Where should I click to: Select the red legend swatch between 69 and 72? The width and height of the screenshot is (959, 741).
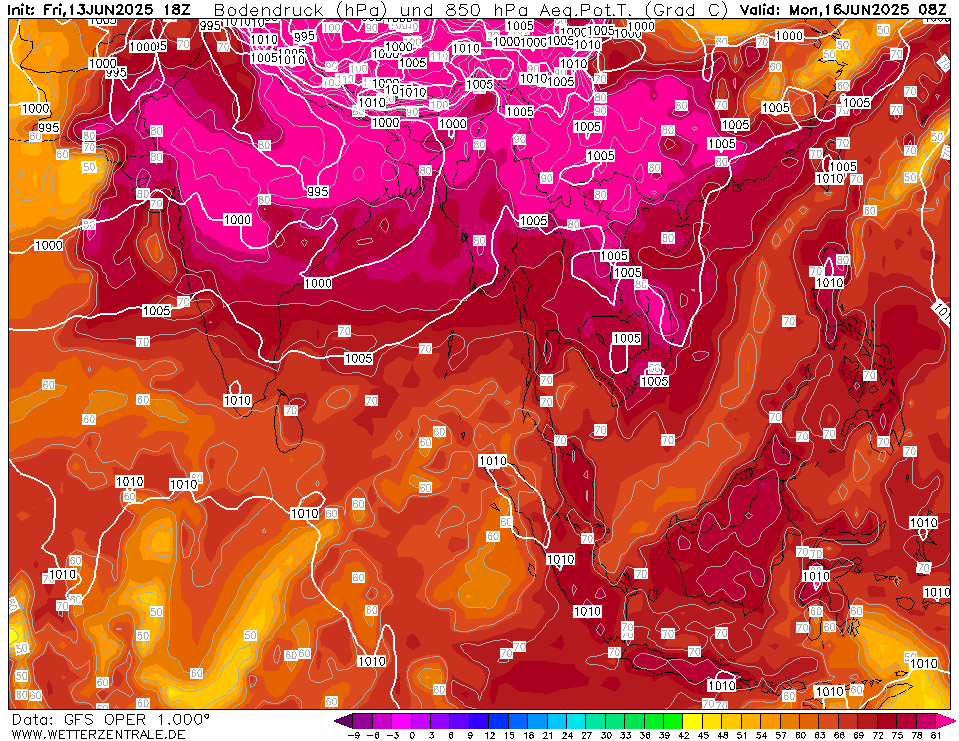pyautogui.click(x=868, y=721)
